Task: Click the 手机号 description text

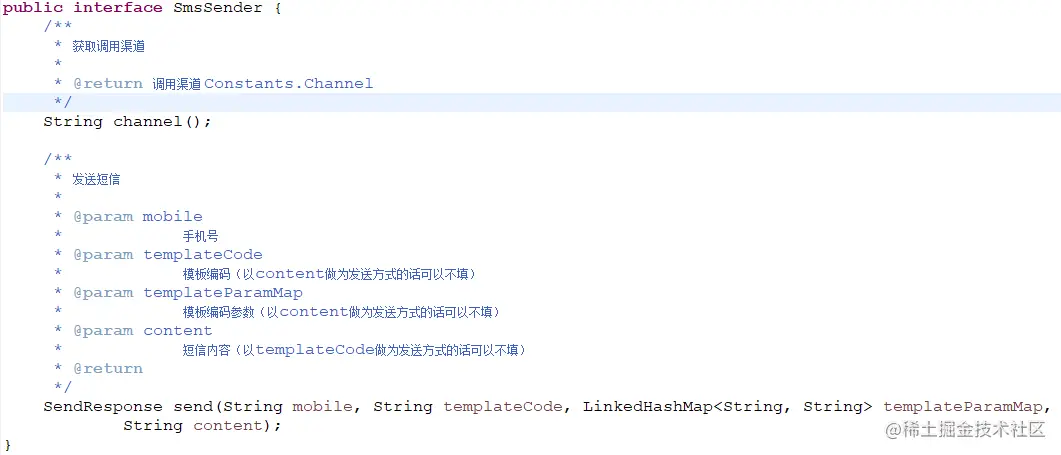Action: click(200, 236)
